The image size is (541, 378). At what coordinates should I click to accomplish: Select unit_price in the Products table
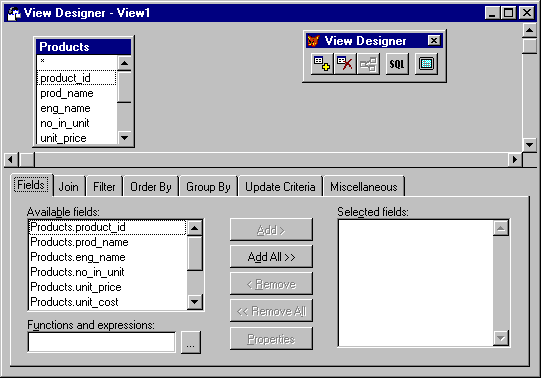[77, 138]
